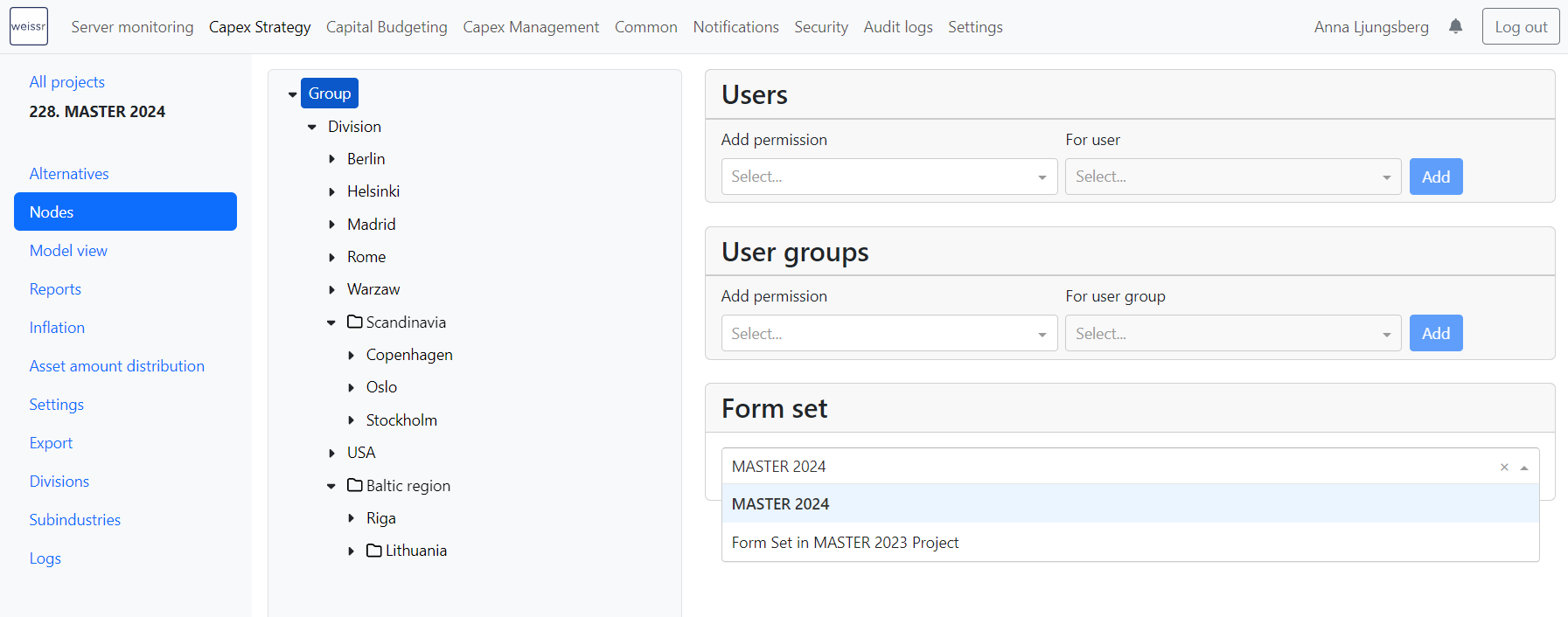Open Capex Strategy in top nav
1568x617 pixels.
click(x=260, y=27)
